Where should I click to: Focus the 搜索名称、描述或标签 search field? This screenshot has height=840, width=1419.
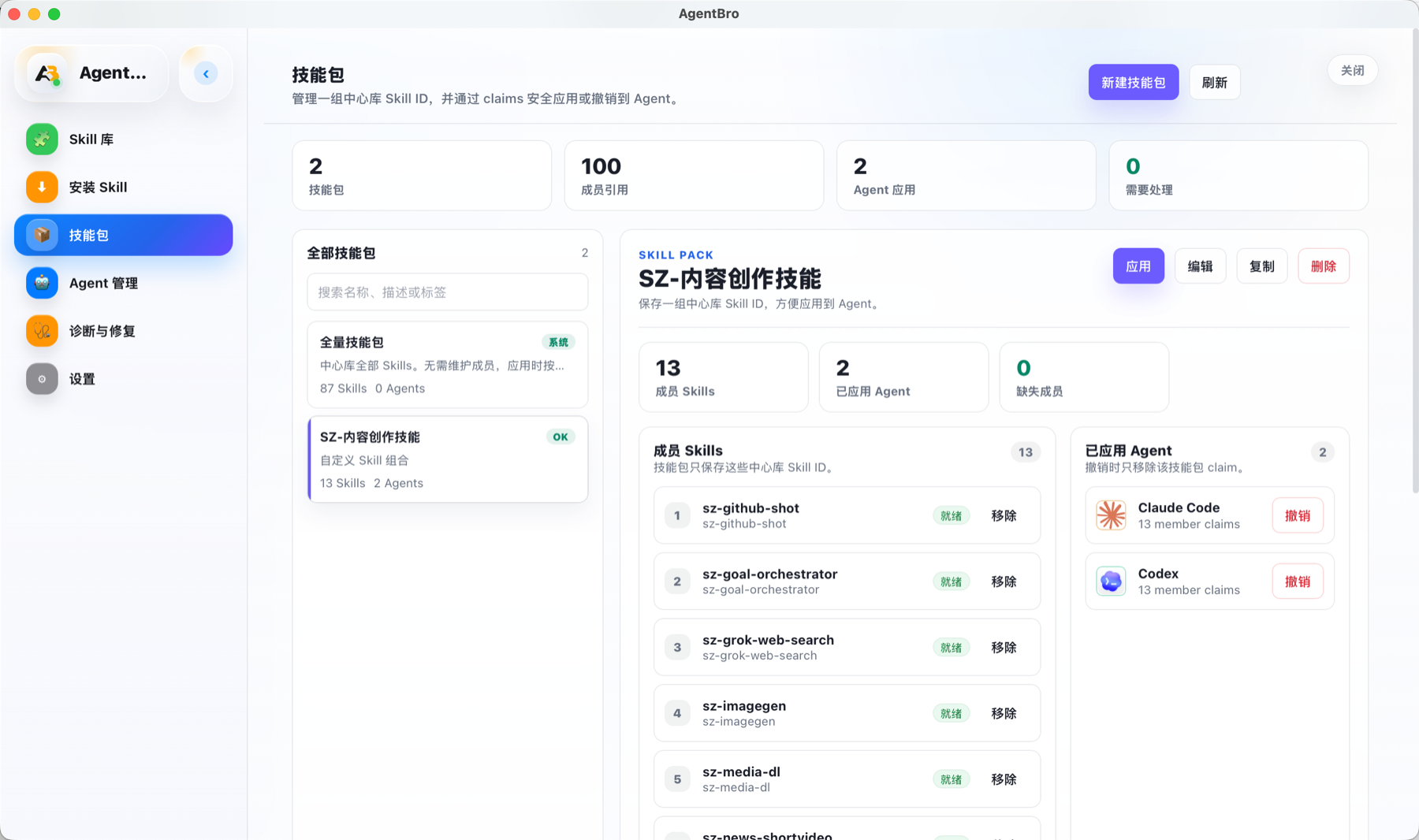coord(448,292)
